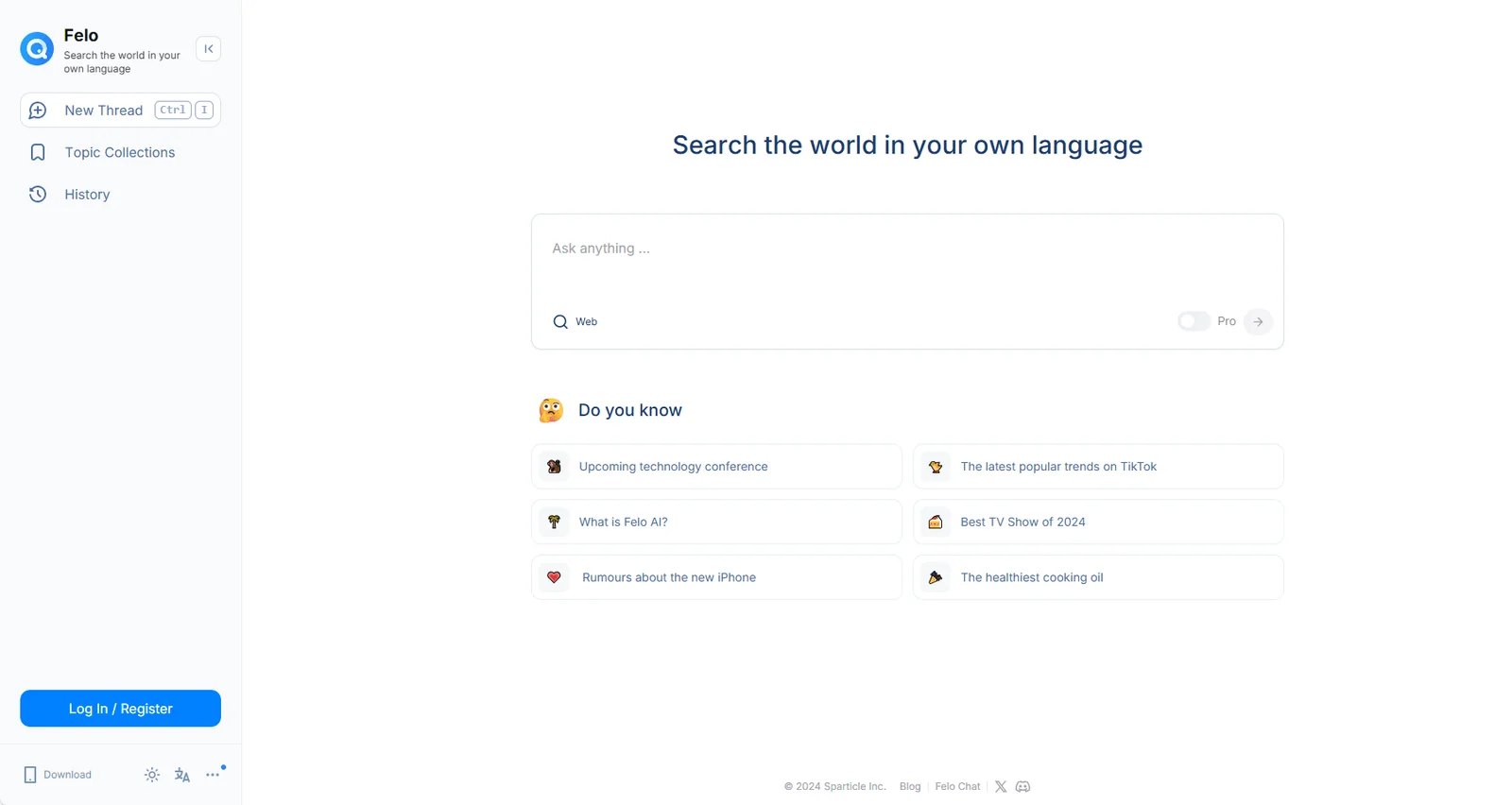
Task: Expand the three-dots more options menu
Action: (x=213, y=775)
